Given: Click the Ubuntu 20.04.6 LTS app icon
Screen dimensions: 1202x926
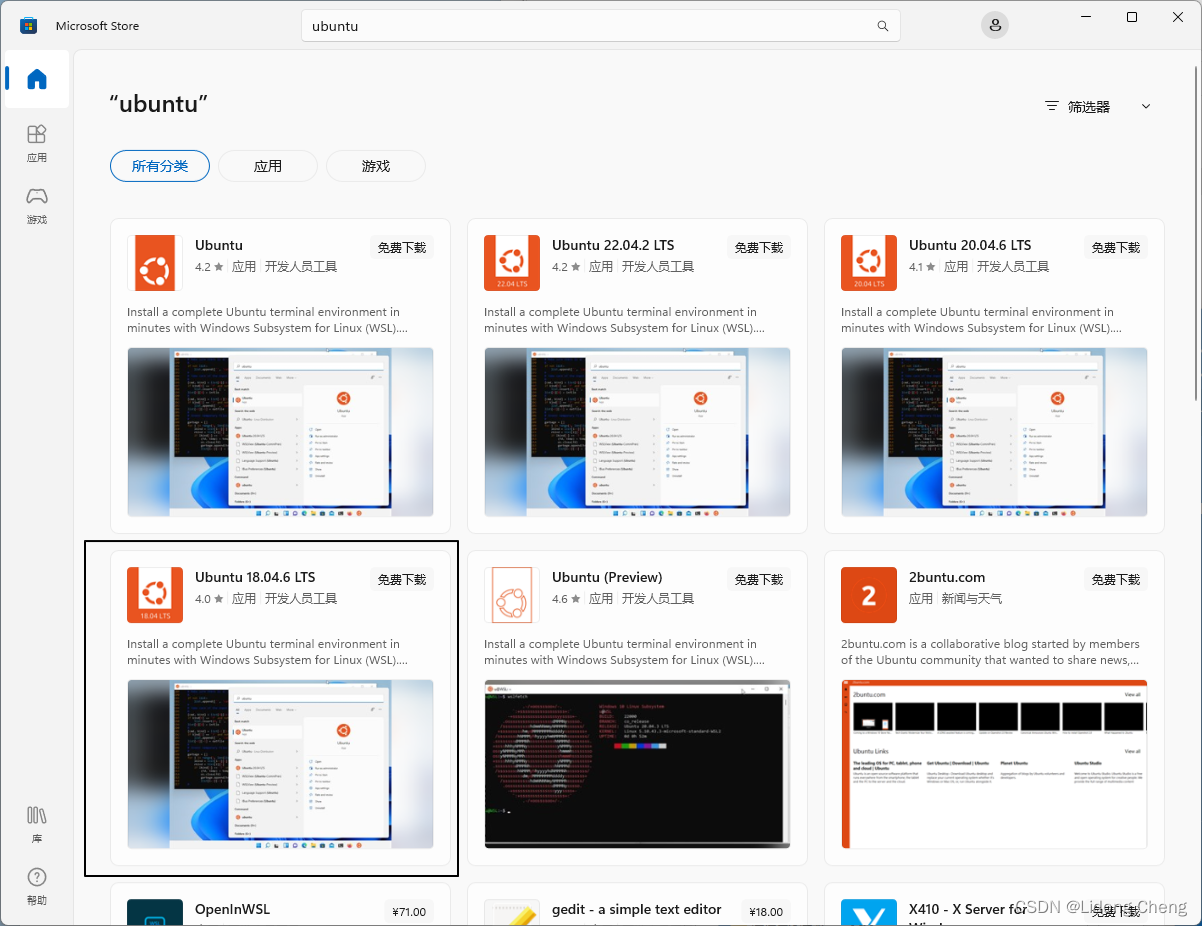Looking at the screenshot, I should coord(869,263).
